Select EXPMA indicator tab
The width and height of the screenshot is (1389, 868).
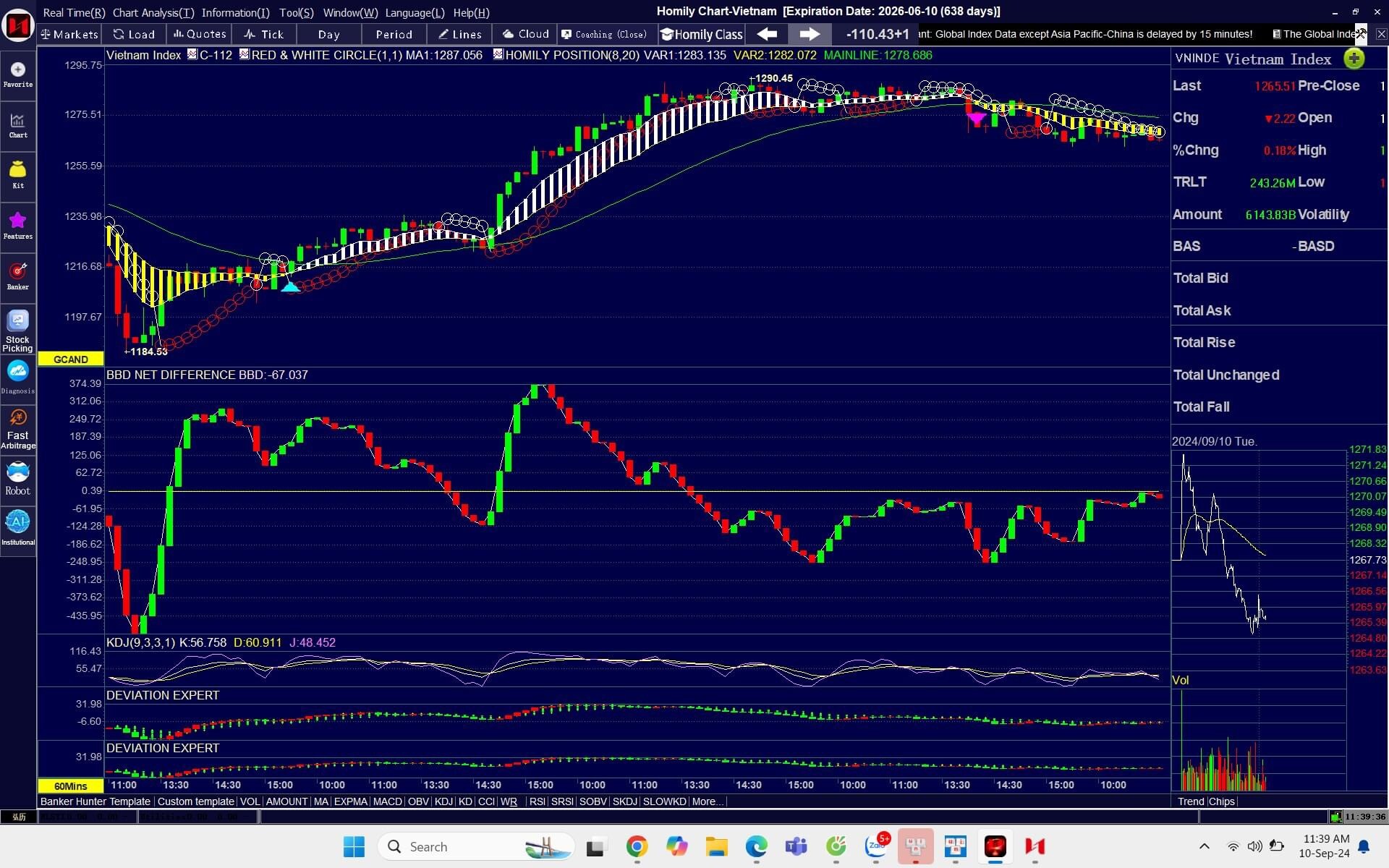click(350, 801)
